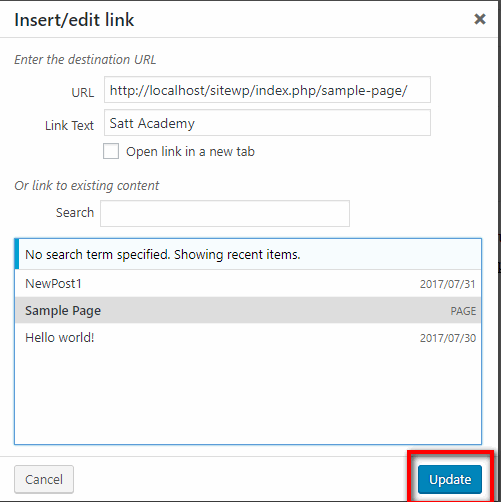Focus the Search existing content field
The width and height of the screenshot is (501, 502).
(225, 214)
